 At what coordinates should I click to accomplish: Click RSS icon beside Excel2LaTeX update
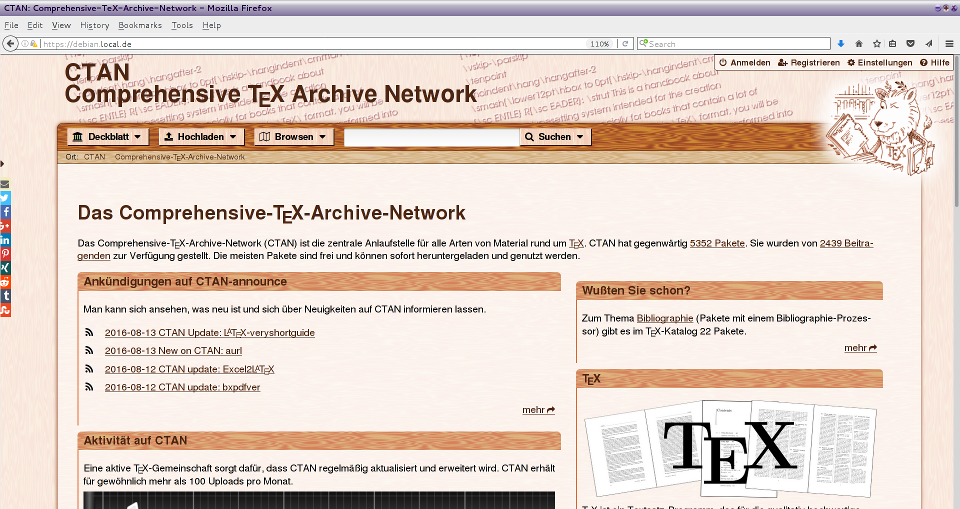tap(89, 369)
